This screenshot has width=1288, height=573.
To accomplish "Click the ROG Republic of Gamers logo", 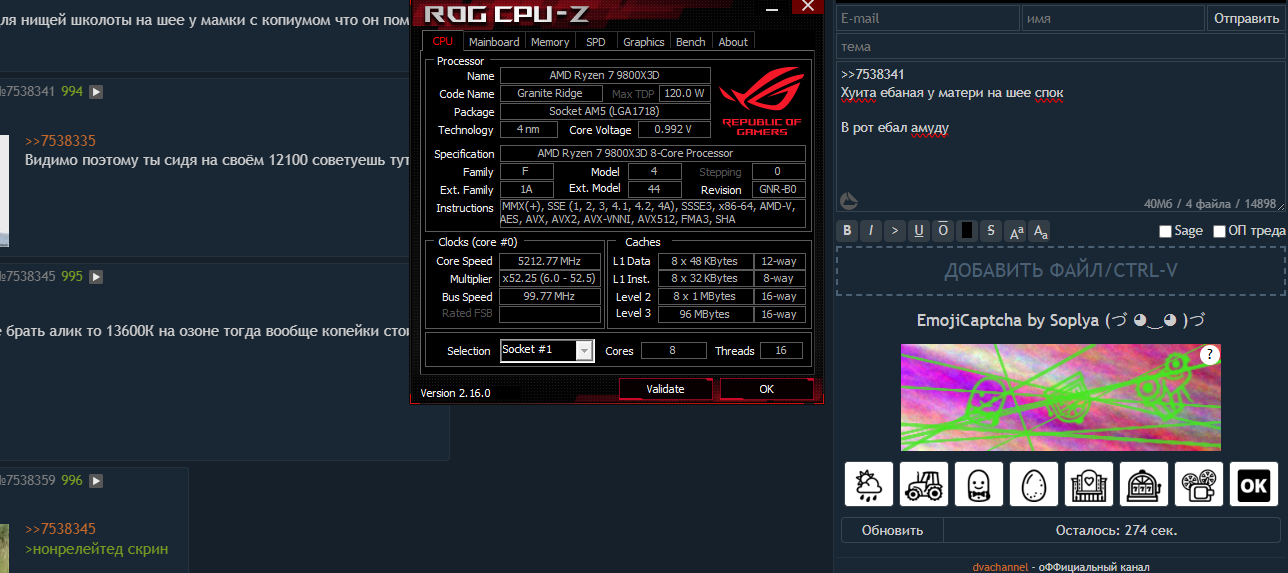I will [x=761, y=101].
